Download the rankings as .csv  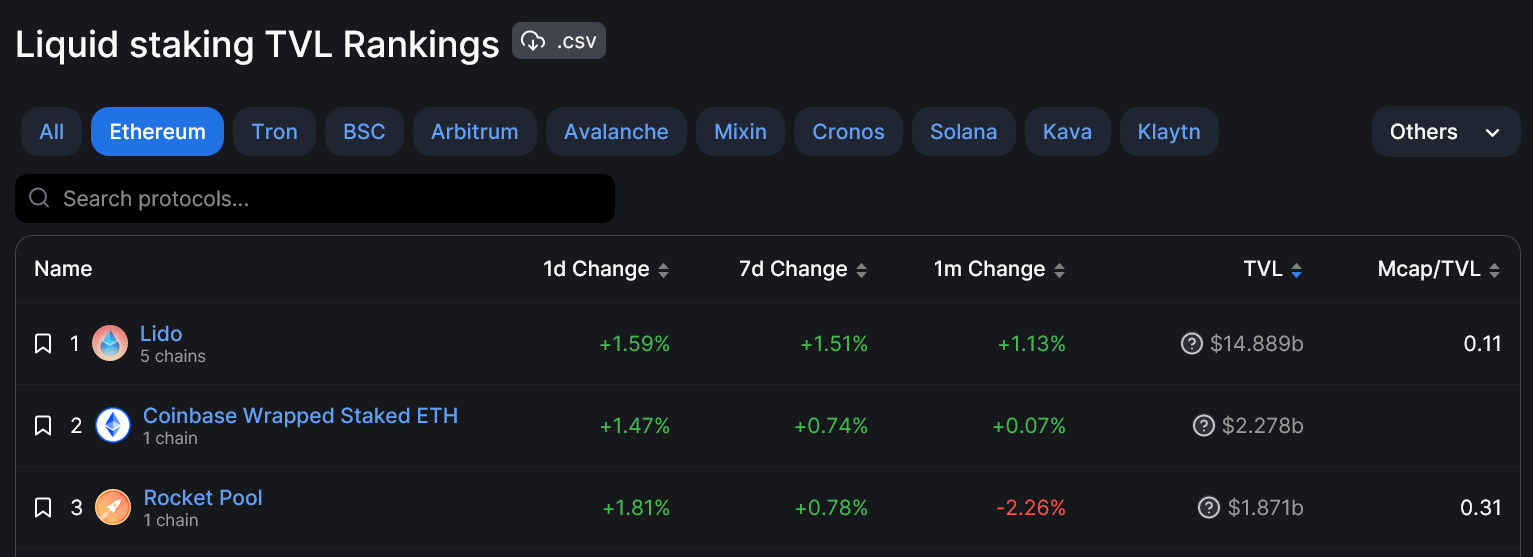click(x=558, y=41)
